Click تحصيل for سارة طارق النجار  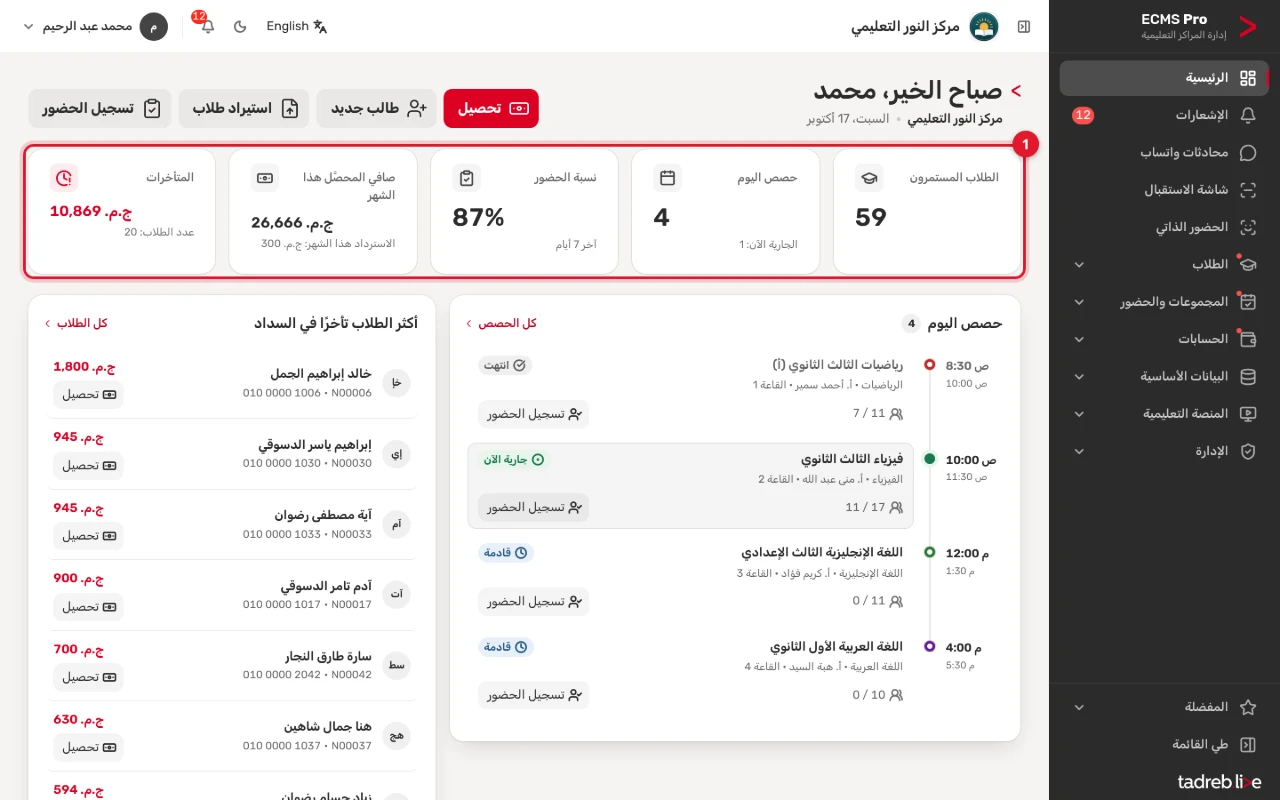[x=89, y=677]
